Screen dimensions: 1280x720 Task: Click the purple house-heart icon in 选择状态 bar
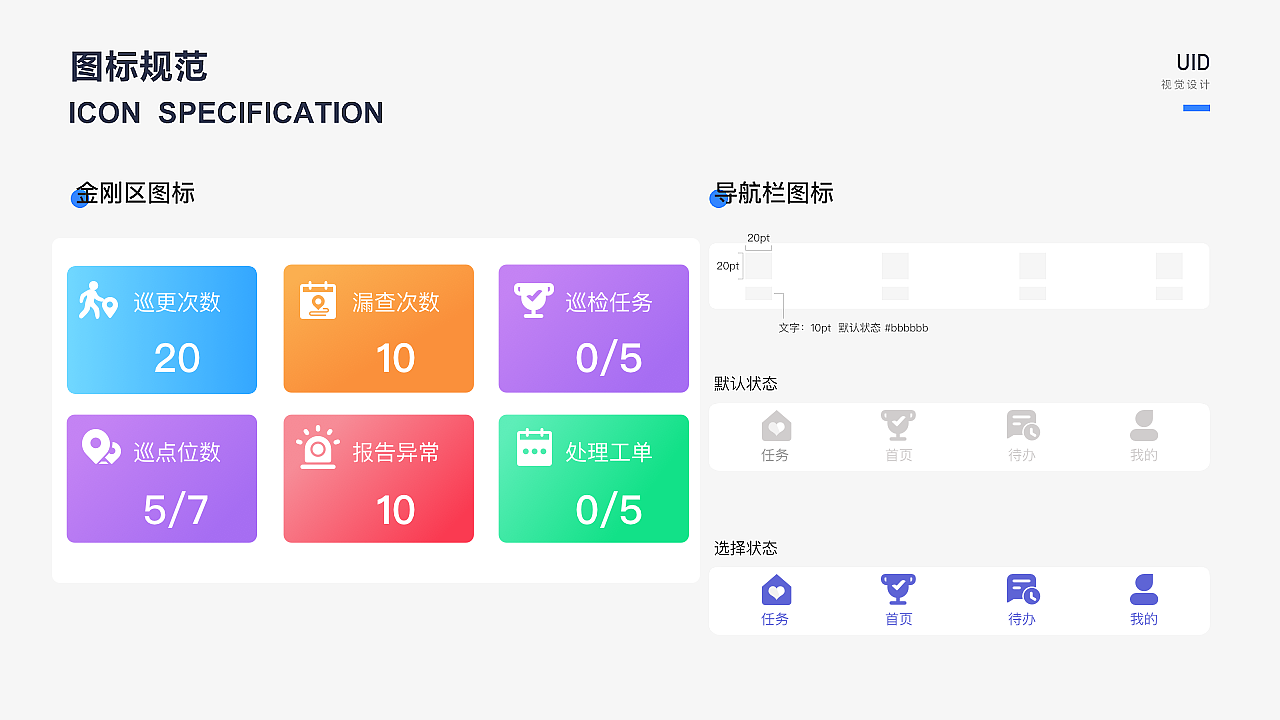[776, 590]
